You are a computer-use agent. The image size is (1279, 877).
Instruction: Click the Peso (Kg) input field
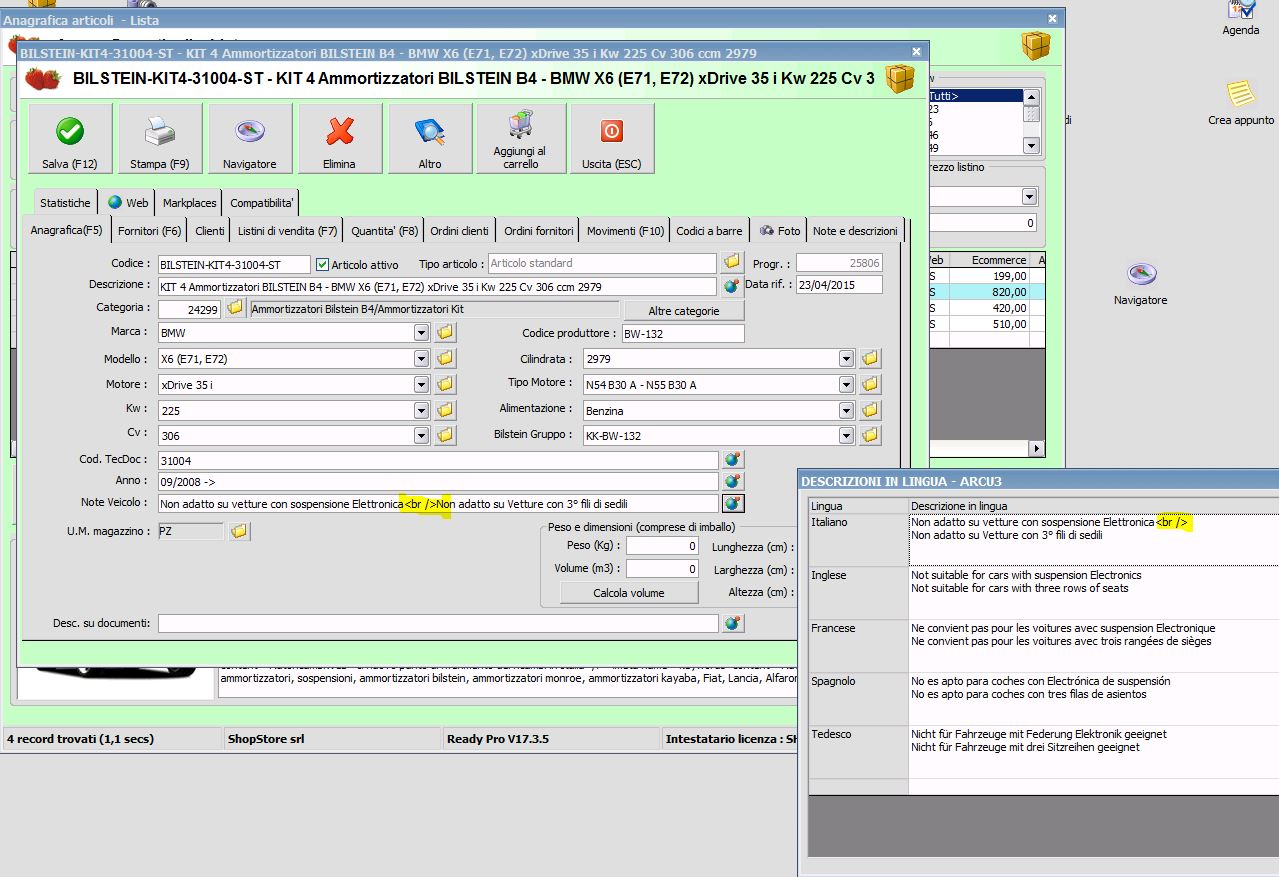pyautogui.click(x=662, y=546)
